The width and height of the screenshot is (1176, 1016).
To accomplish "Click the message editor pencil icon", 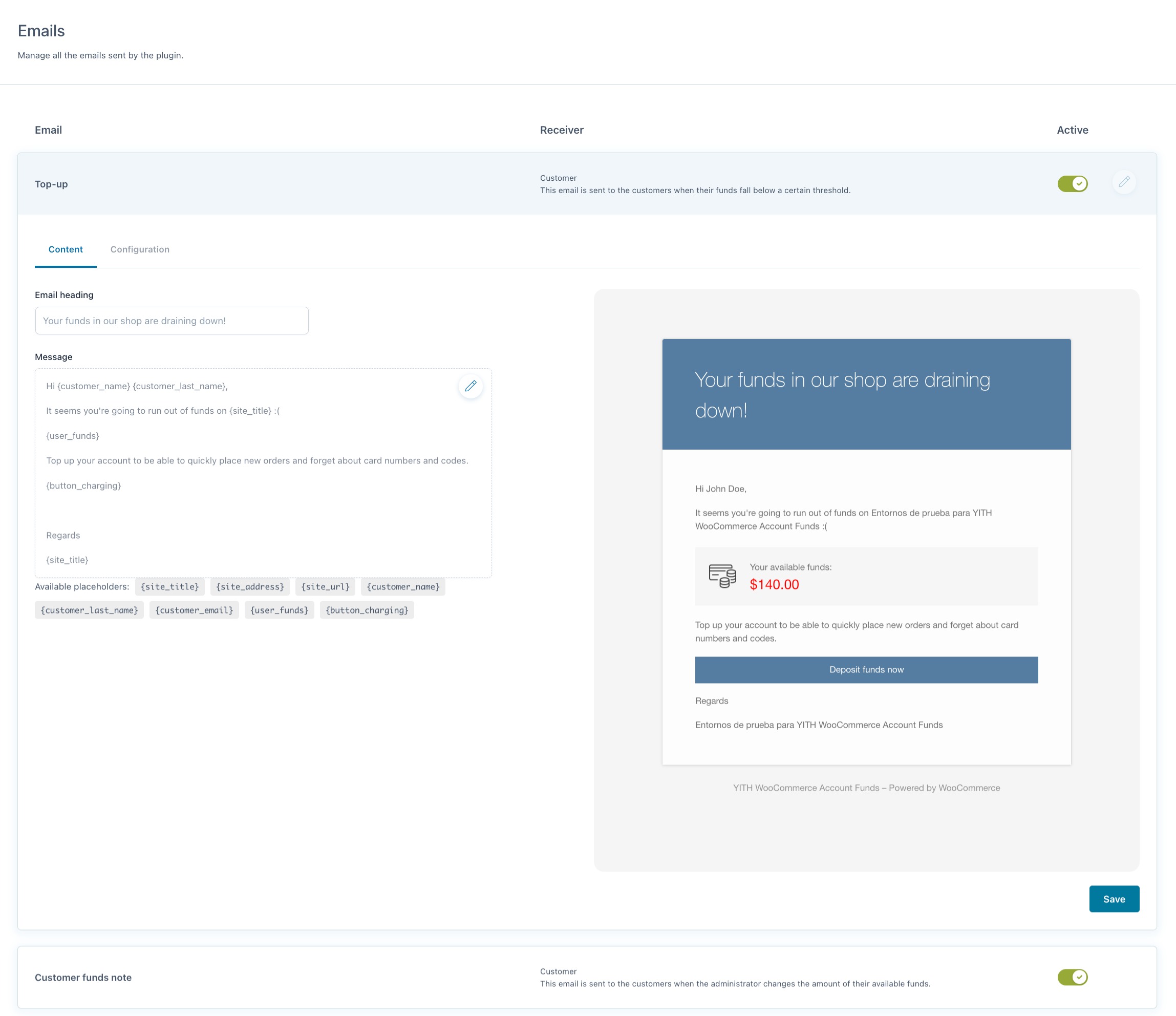I will 471,387.
